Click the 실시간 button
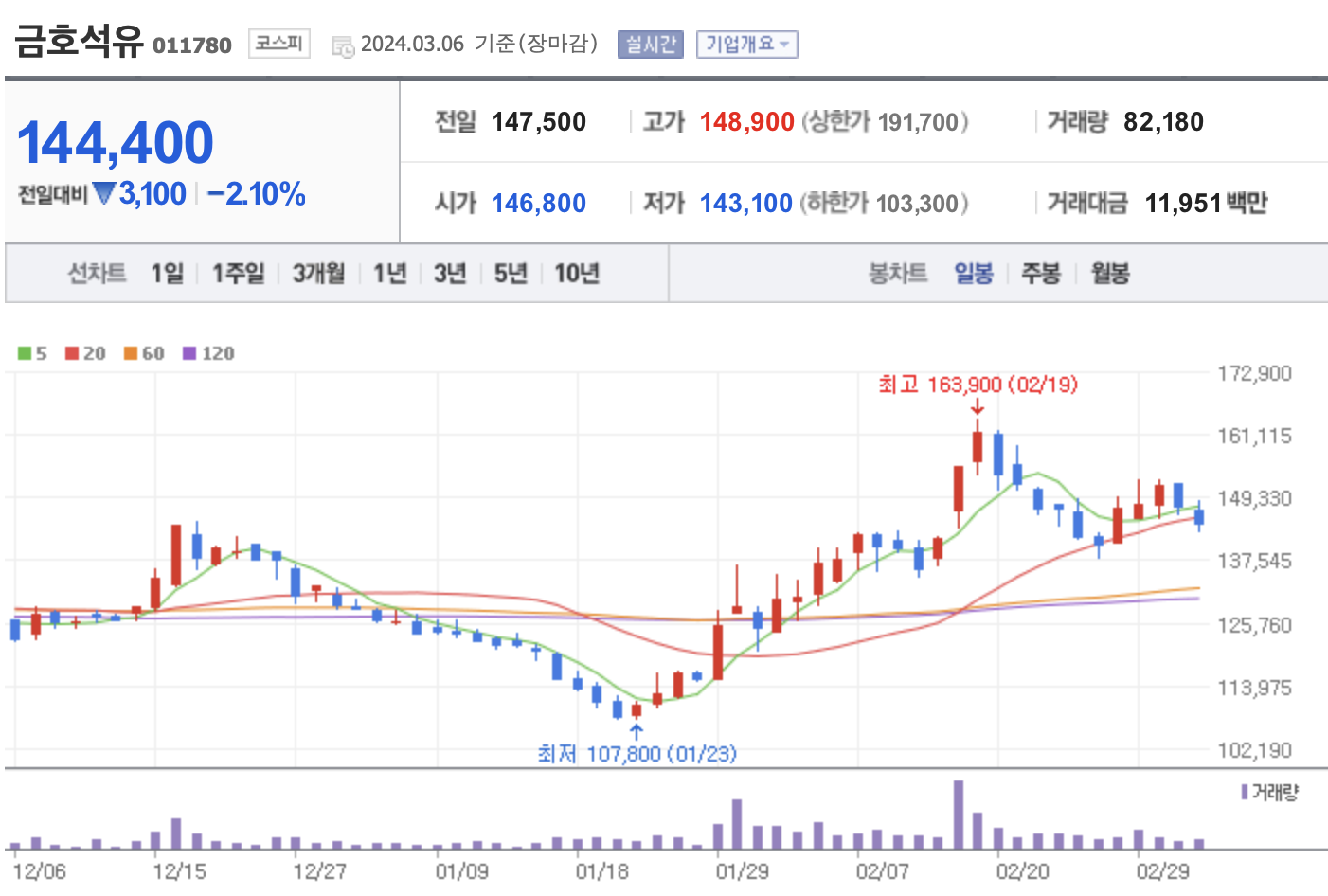 click(x=650, y=45)
